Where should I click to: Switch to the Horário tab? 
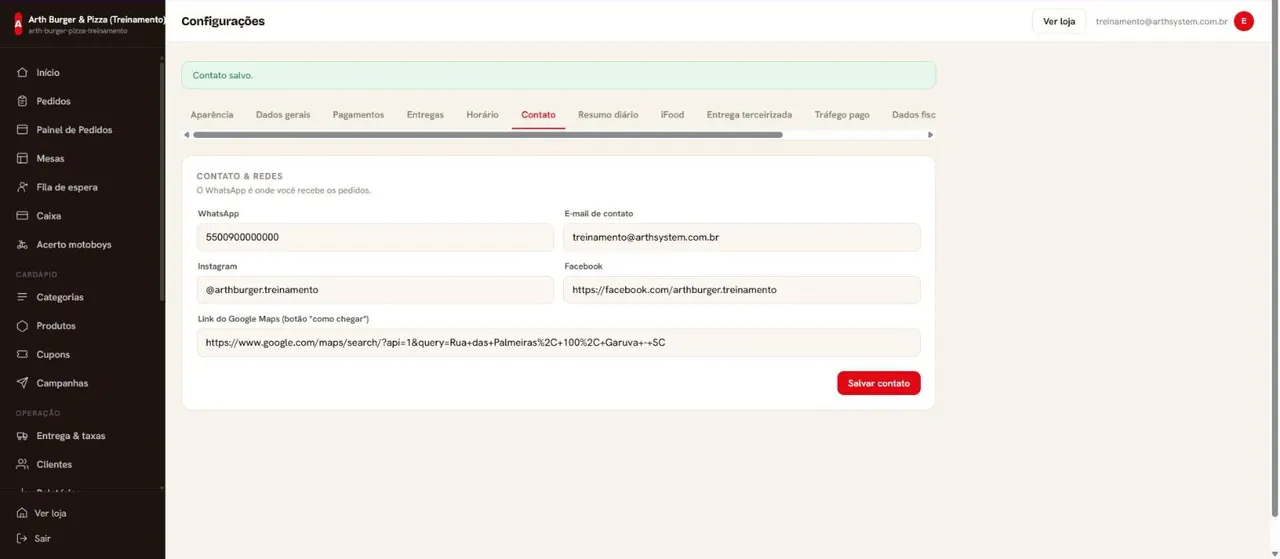point(482,115)
